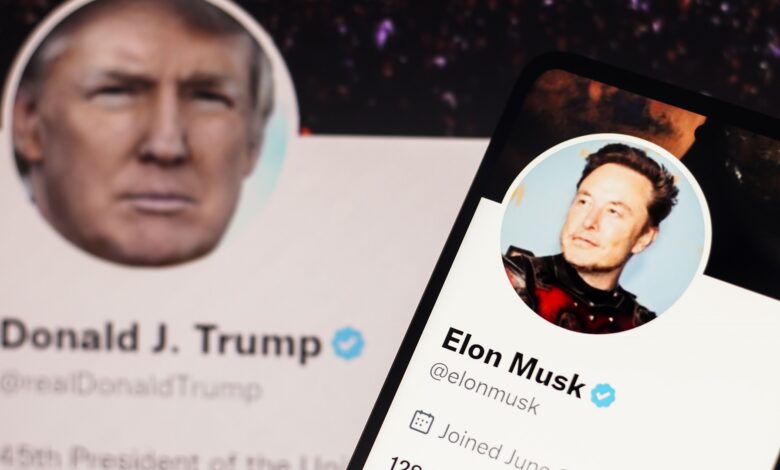This screenshot has height=470, width=780.
Task: Click the word Musk in the display name
Action: 546,374
